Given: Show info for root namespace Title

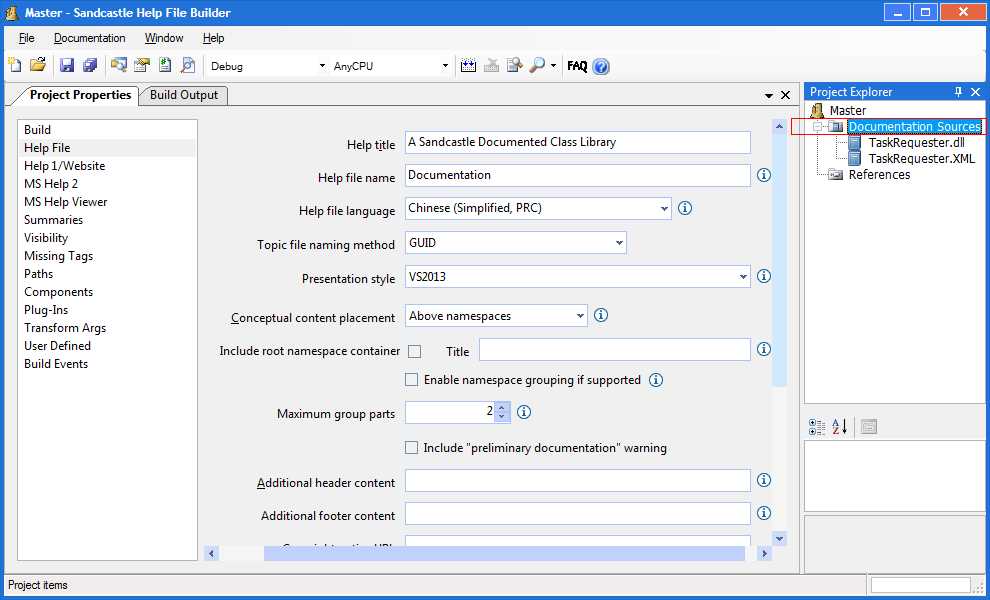Looking at the screenshot, I should [x=764, y=349].
